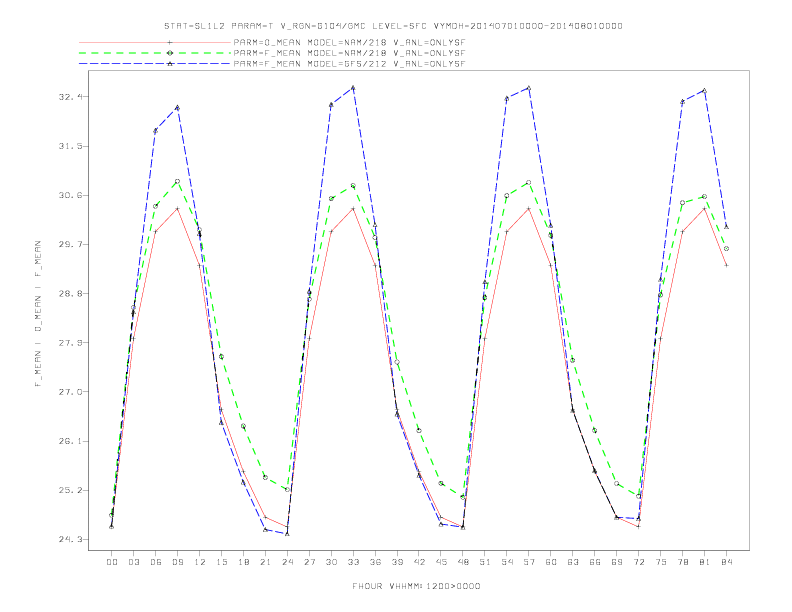Screen dimensions: 792x612
Task: Select the blue F_MEAN GFS/212 legend label
Action: (349, 64)
